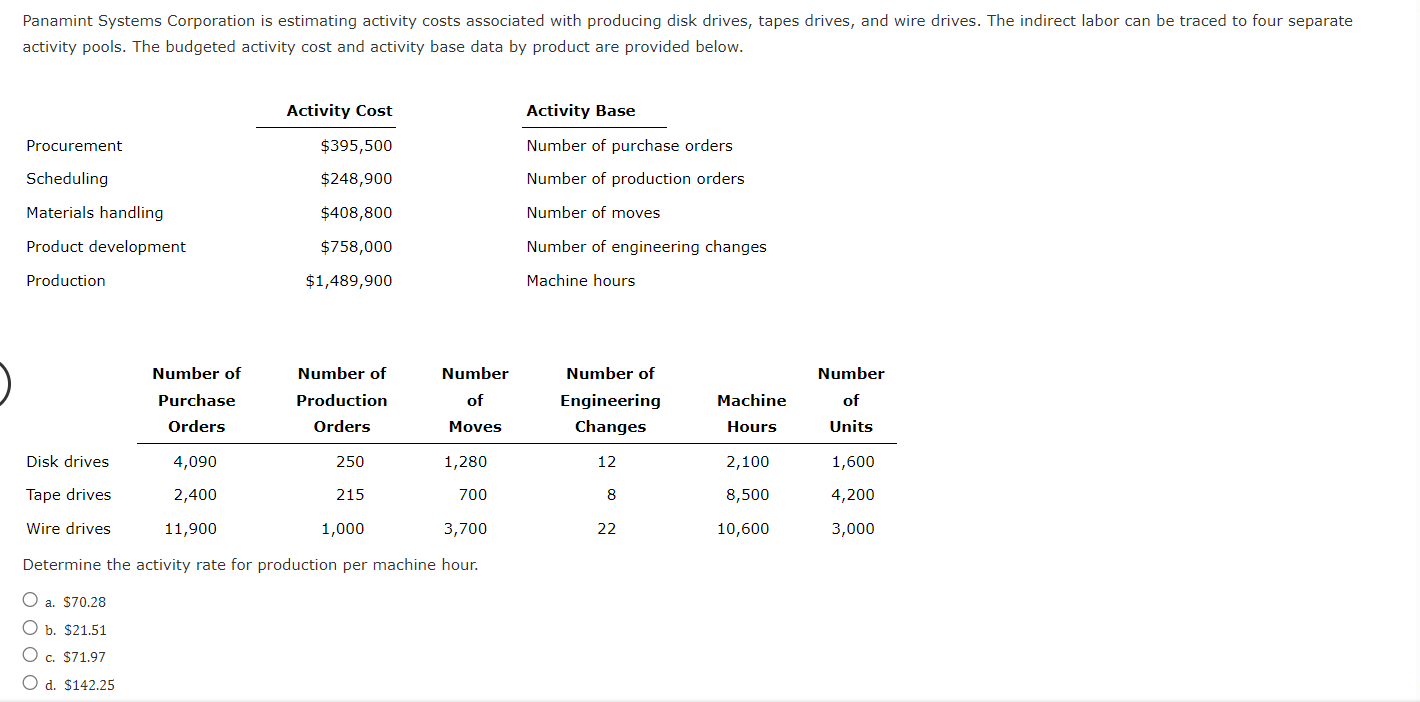Screen dimensions: 1420x702
Task: Click the Number of Purchase Orders header
Action: point(196,400)
